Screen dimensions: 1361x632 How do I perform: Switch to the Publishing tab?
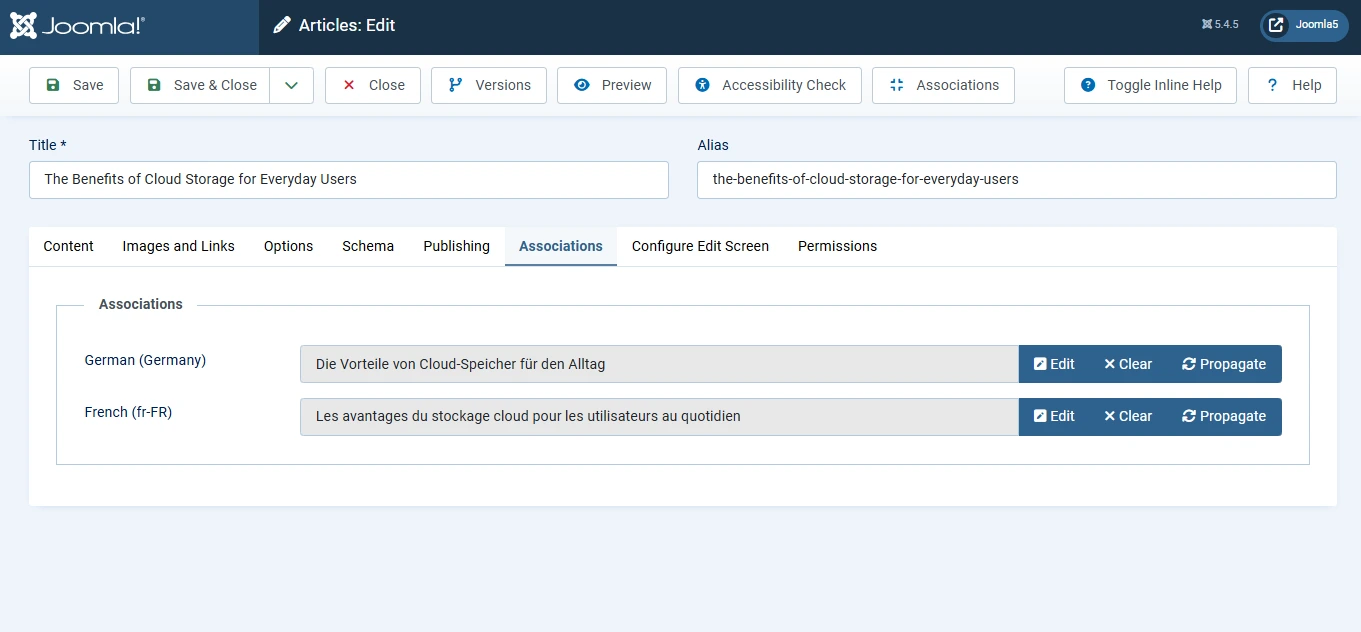pyautogui.click(x=457, y=246)
